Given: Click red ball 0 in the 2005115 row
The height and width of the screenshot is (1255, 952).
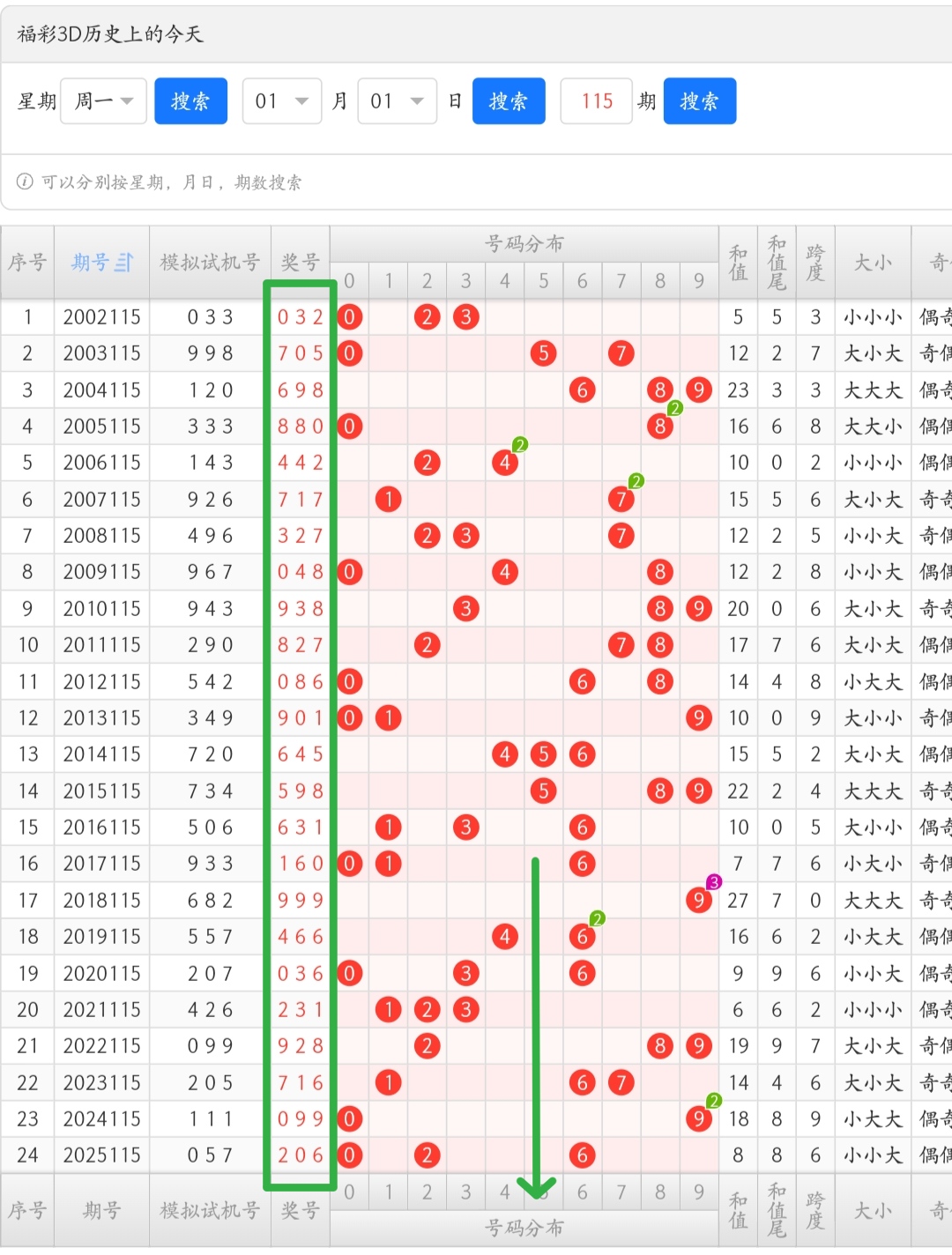Looking at the screenshot, I should click(x=350, y=427).
